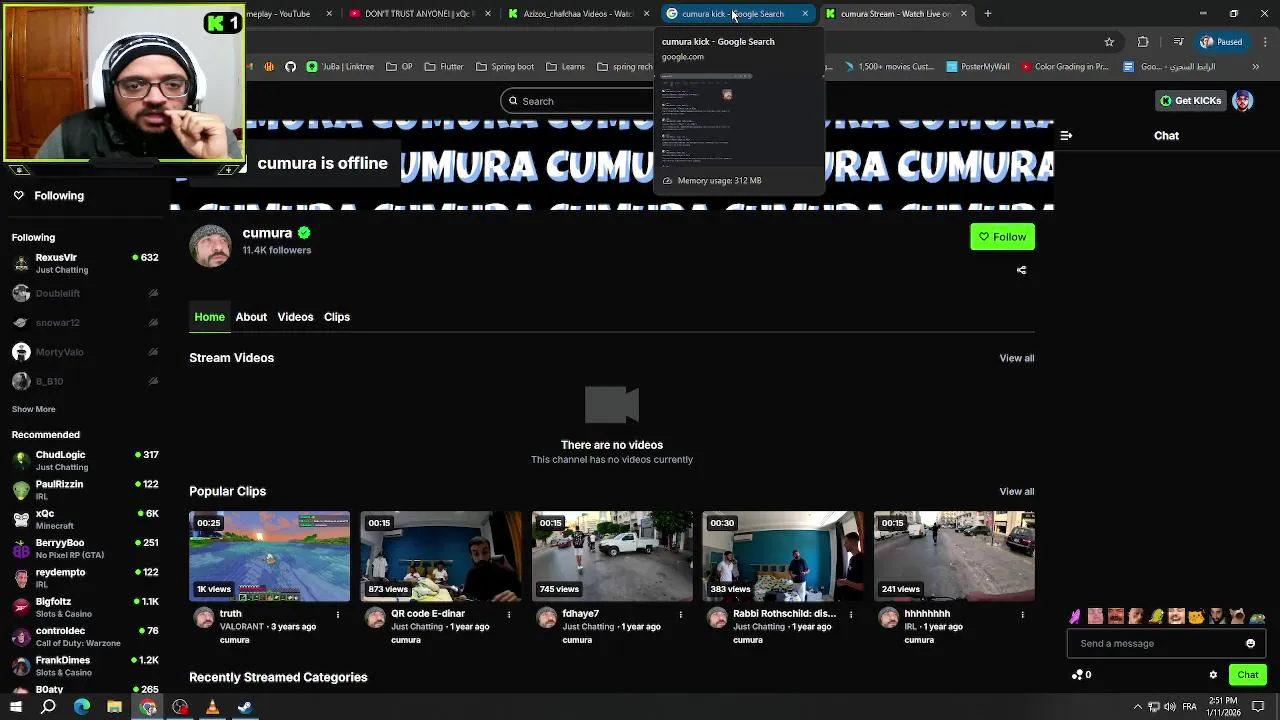Open the Spring boot bookmarks folder

click(x=504, y=67)
